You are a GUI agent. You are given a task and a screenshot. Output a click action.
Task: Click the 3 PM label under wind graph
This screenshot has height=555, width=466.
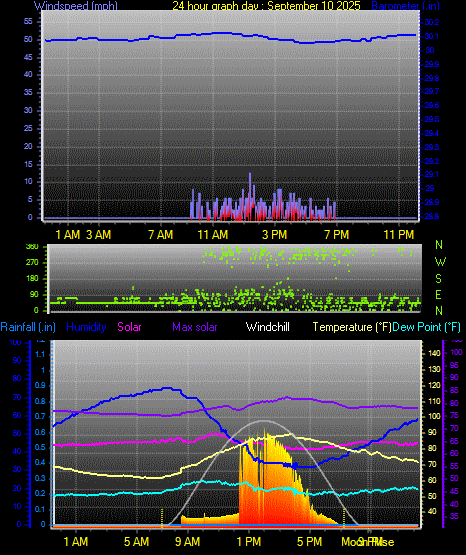[x=275, y=235]
